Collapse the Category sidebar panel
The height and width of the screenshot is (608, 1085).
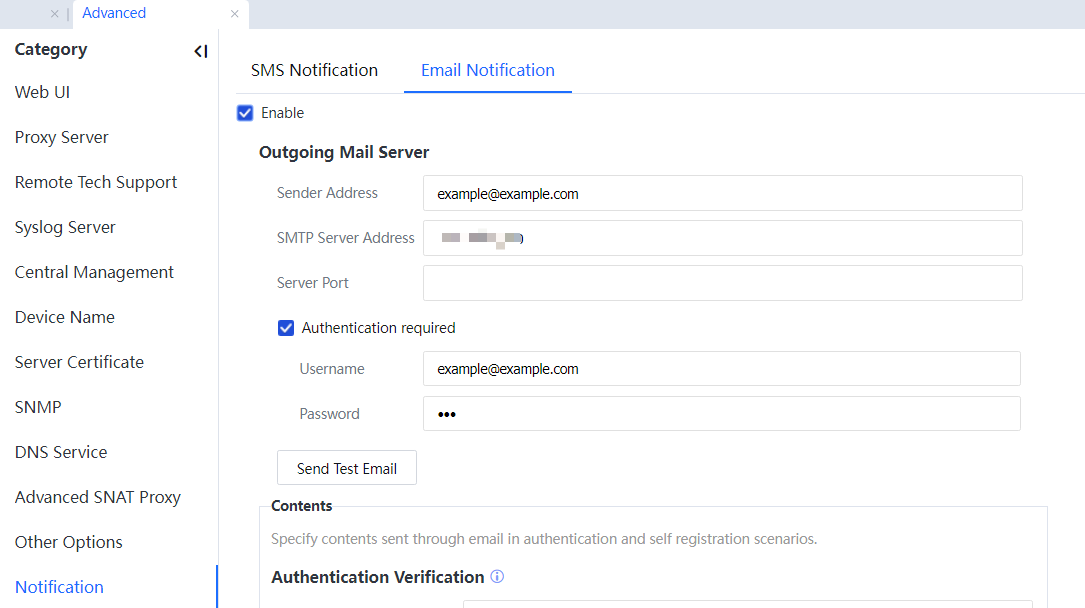(201, 51)
